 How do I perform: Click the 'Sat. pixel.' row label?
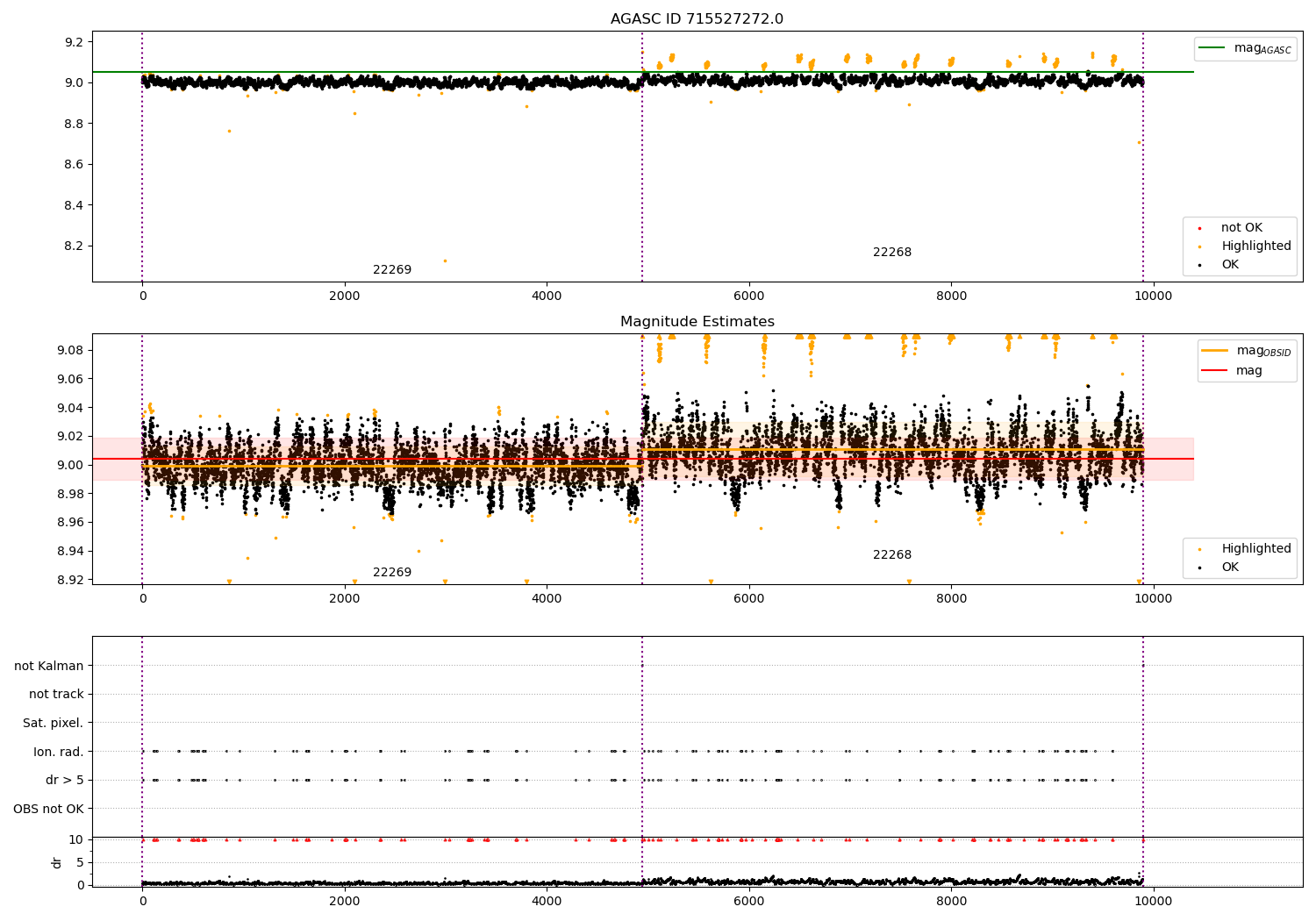coord(54,724)
